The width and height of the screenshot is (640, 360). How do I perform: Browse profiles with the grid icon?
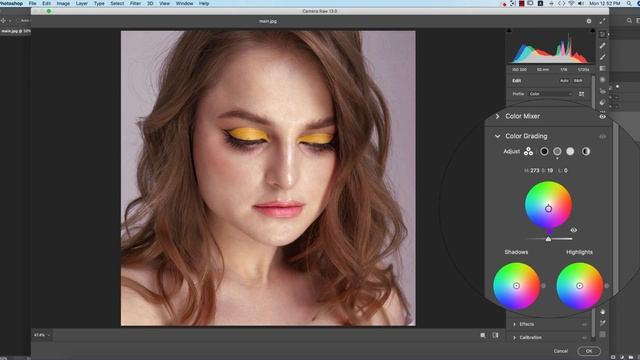[581, 94]
